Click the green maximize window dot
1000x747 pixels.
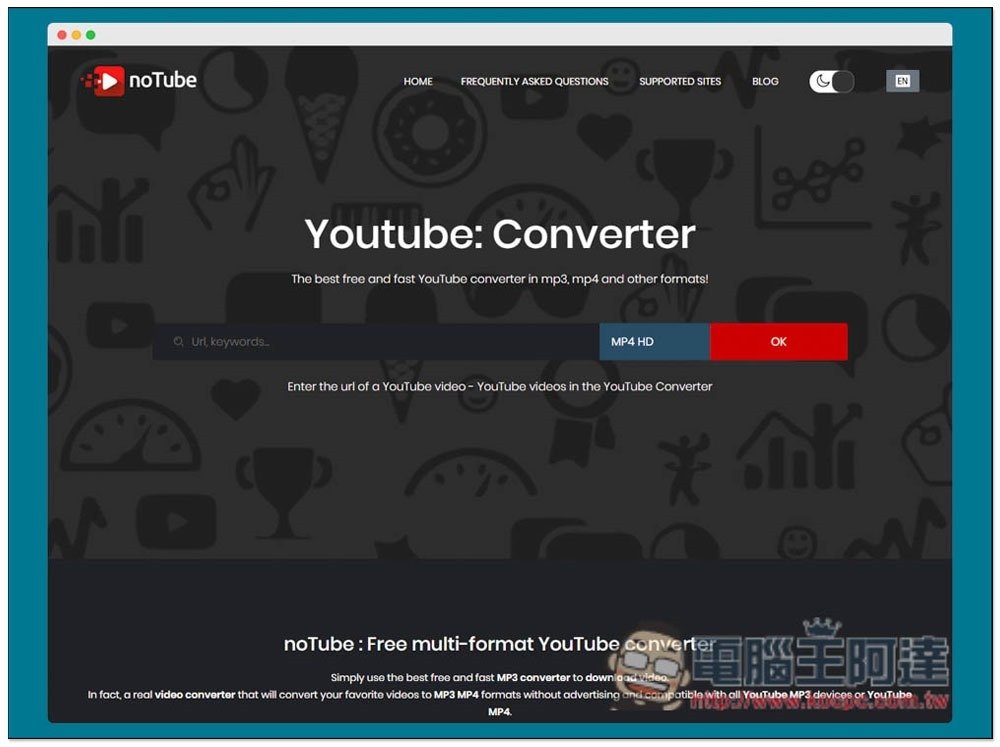(x=90, y=35)
